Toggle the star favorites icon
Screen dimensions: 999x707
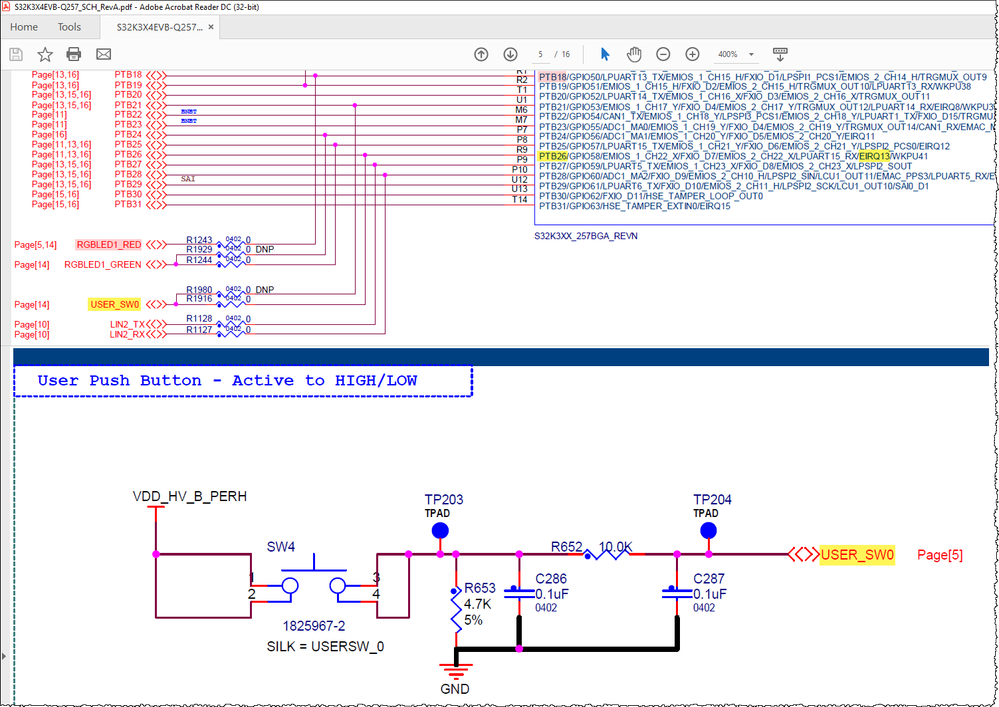click(44, 54)
